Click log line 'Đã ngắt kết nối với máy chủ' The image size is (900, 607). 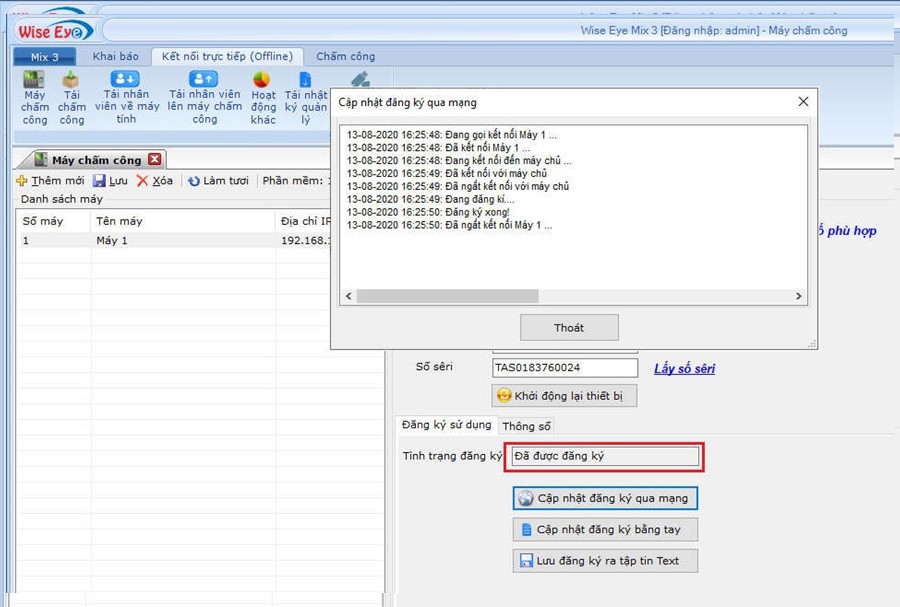click(458, 186)
